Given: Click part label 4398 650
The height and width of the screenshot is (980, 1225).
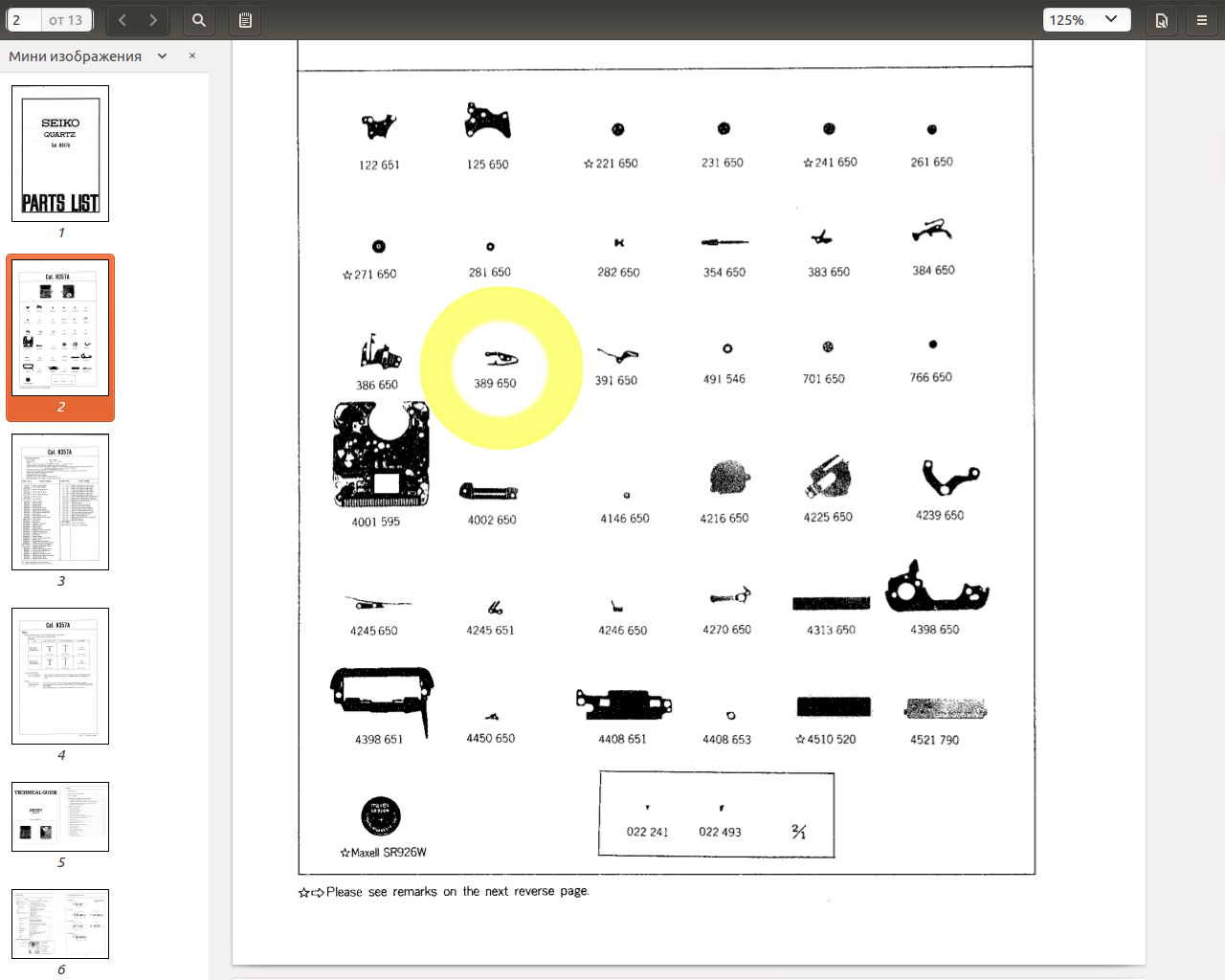Looking at the screenshot, I should point(934,630).
